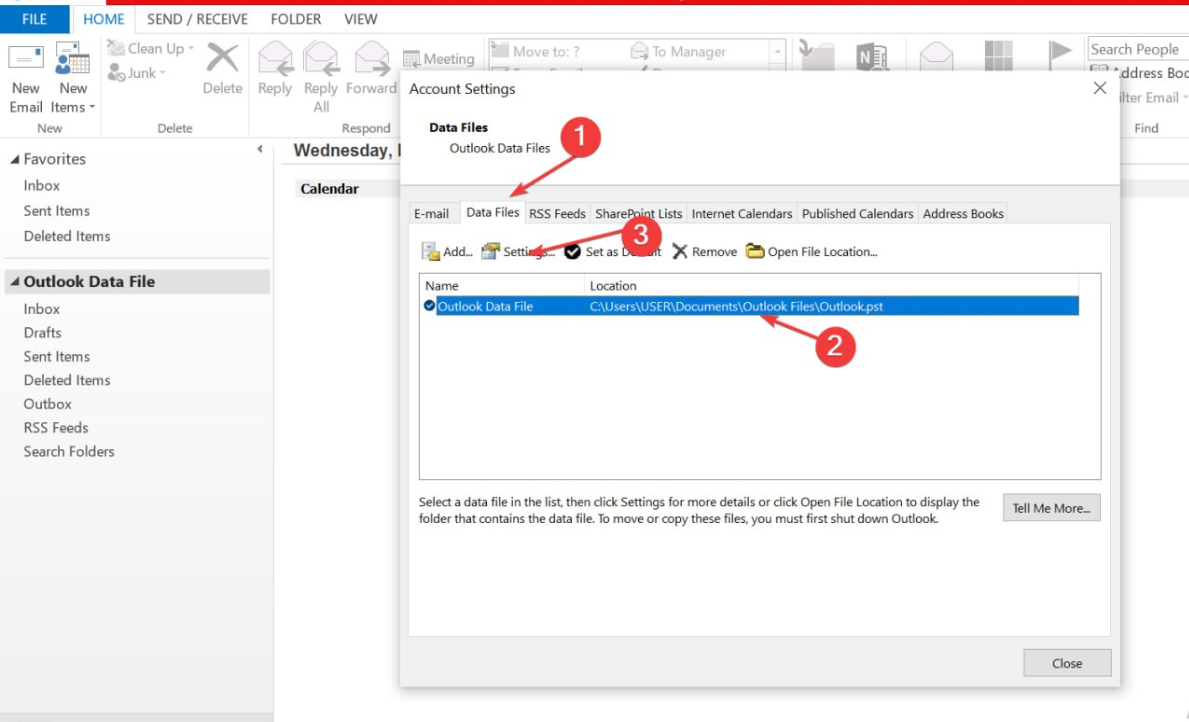
Task: Click Remove to delete the data file
Action: (x=704, y=252)
